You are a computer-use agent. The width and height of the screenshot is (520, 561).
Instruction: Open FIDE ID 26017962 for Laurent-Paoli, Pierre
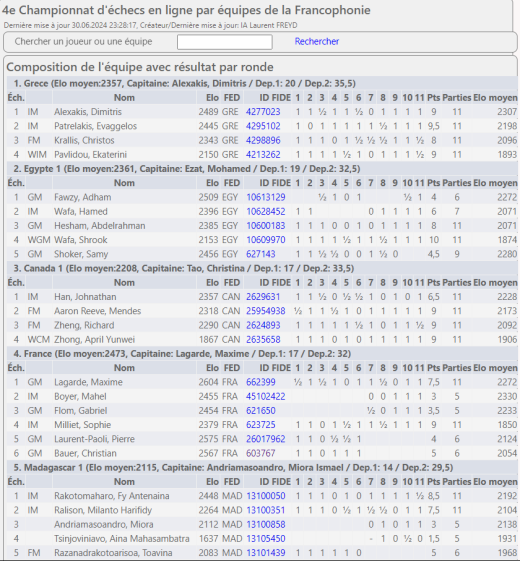coord(266,439)
